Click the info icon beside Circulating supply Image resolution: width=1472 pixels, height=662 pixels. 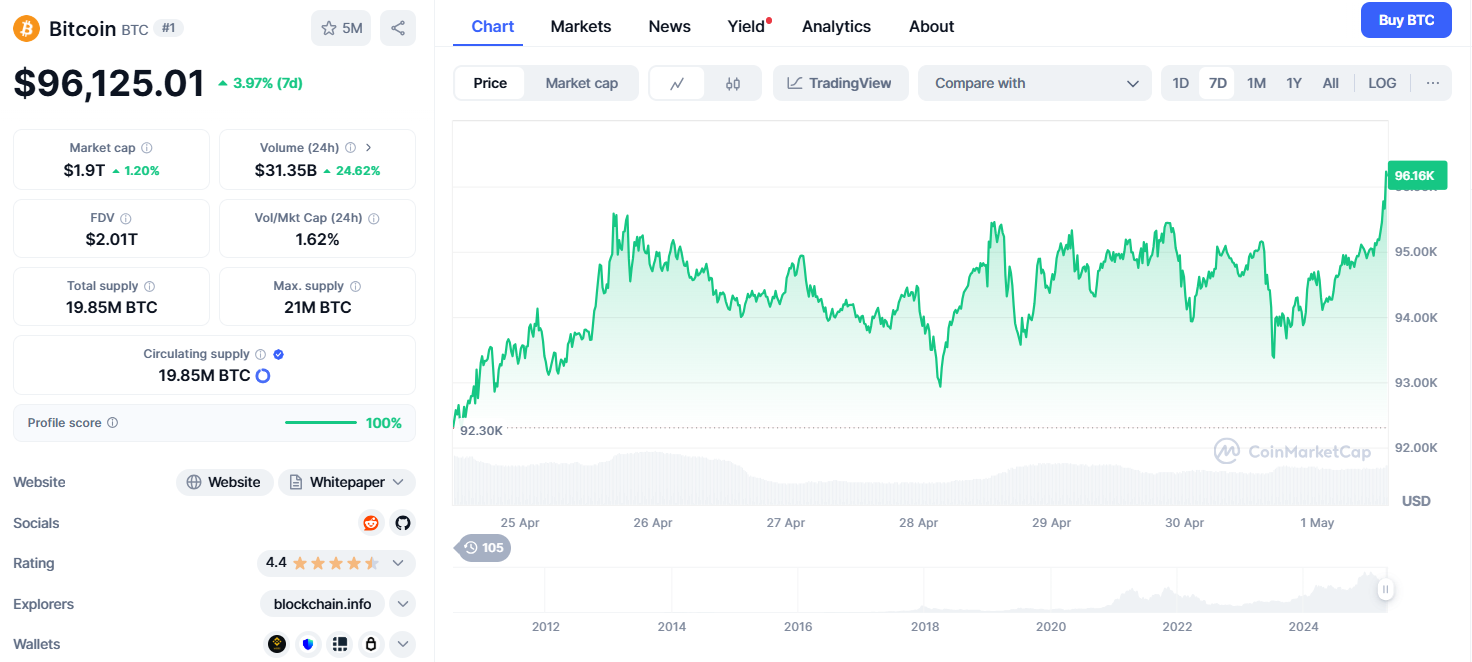coord(260,354)
